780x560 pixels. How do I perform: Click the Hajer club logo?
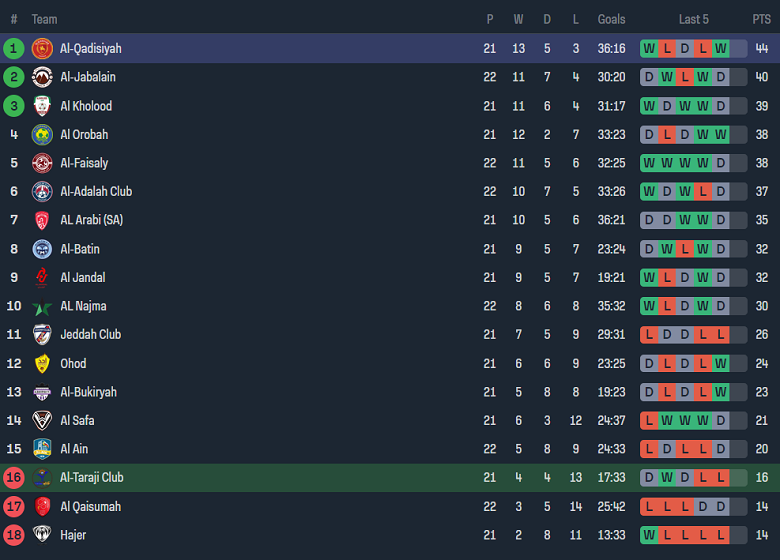(x=42, y=535)
